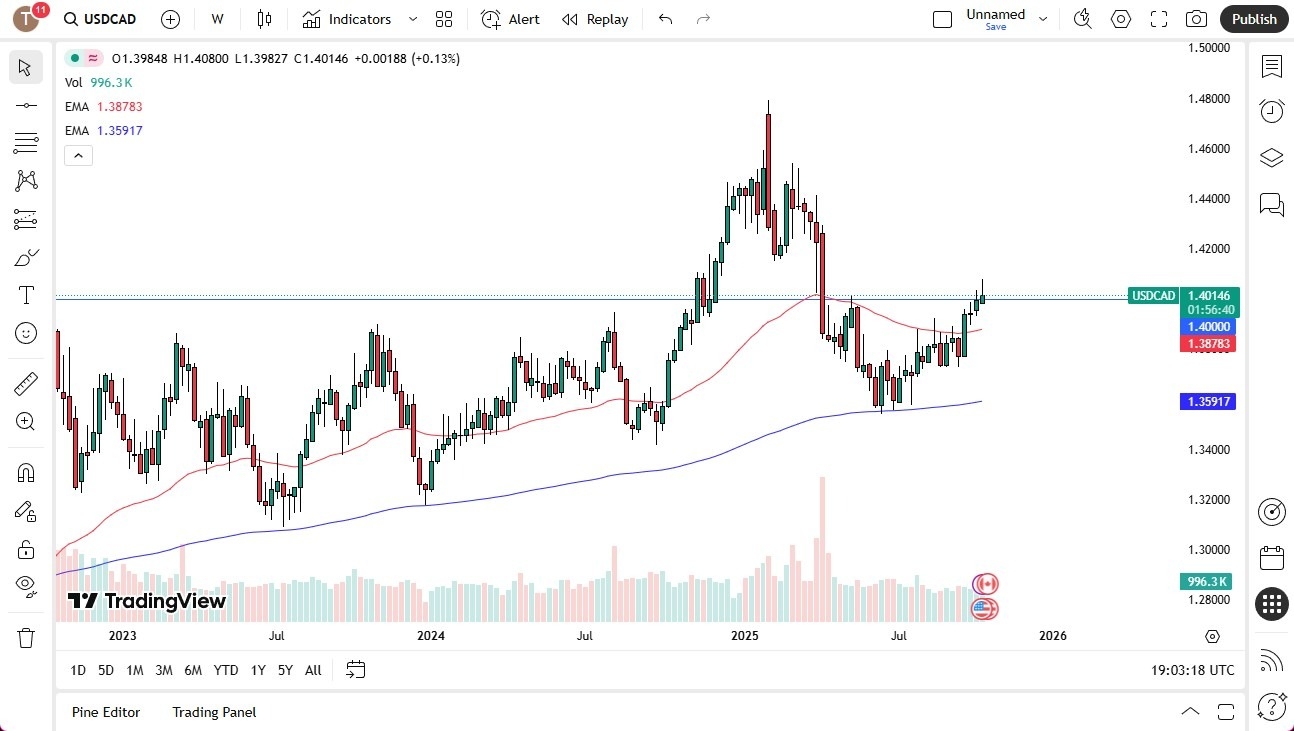Hide all drawings with the eye icon
This screenshot has height=731, width=1294.
[26, 585]
